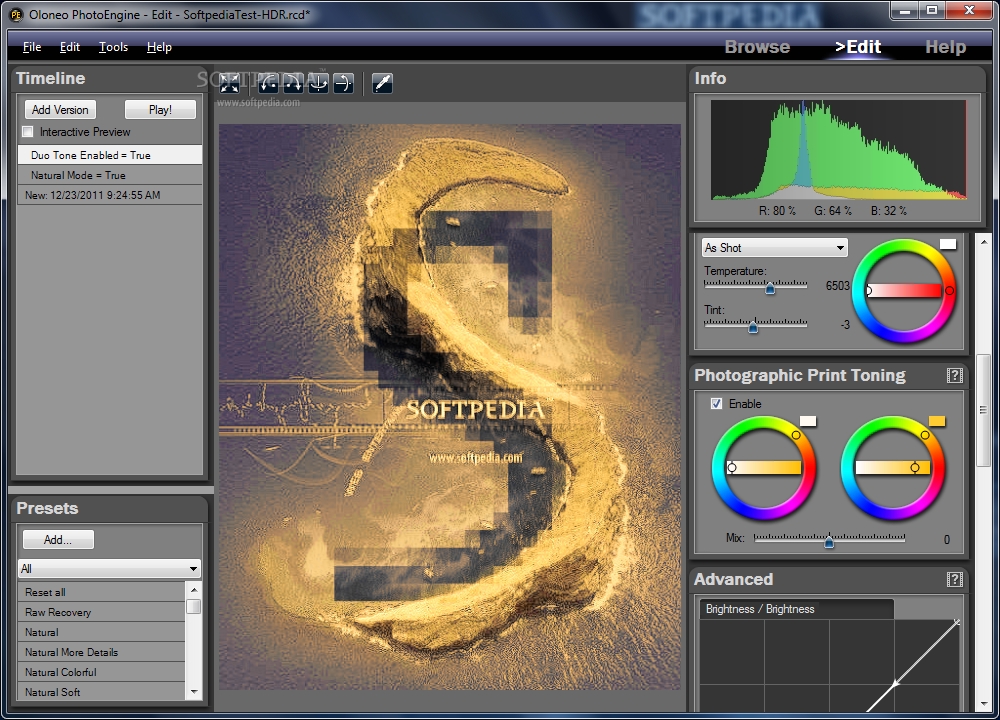
Task: Click the Tint value -3
Action: [845, 325]
